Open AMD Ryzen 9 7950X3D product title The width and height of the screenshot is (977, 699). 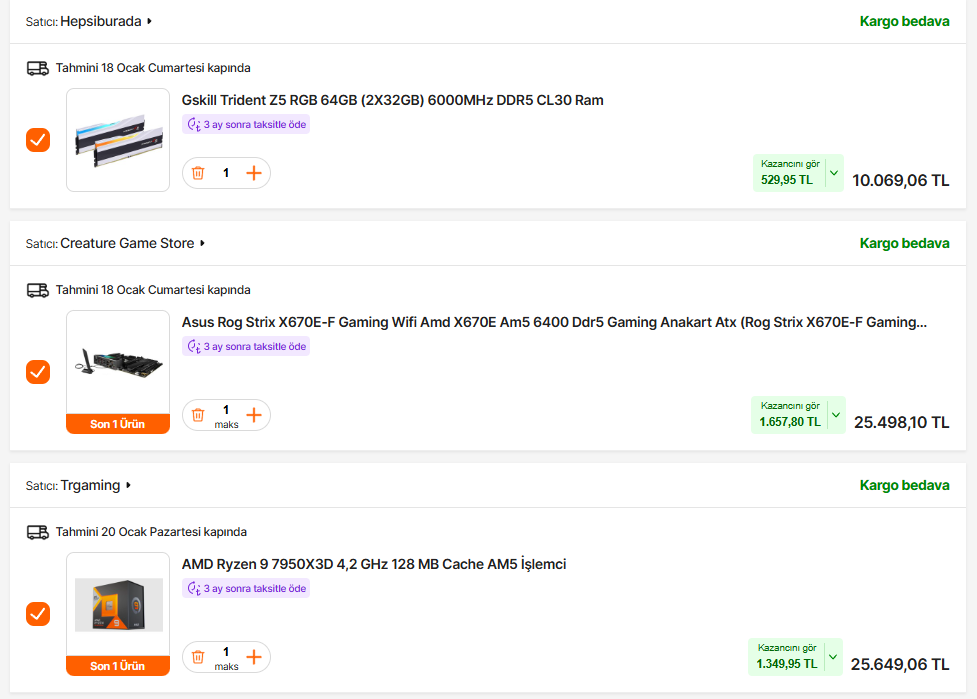[x=374, y=564]
